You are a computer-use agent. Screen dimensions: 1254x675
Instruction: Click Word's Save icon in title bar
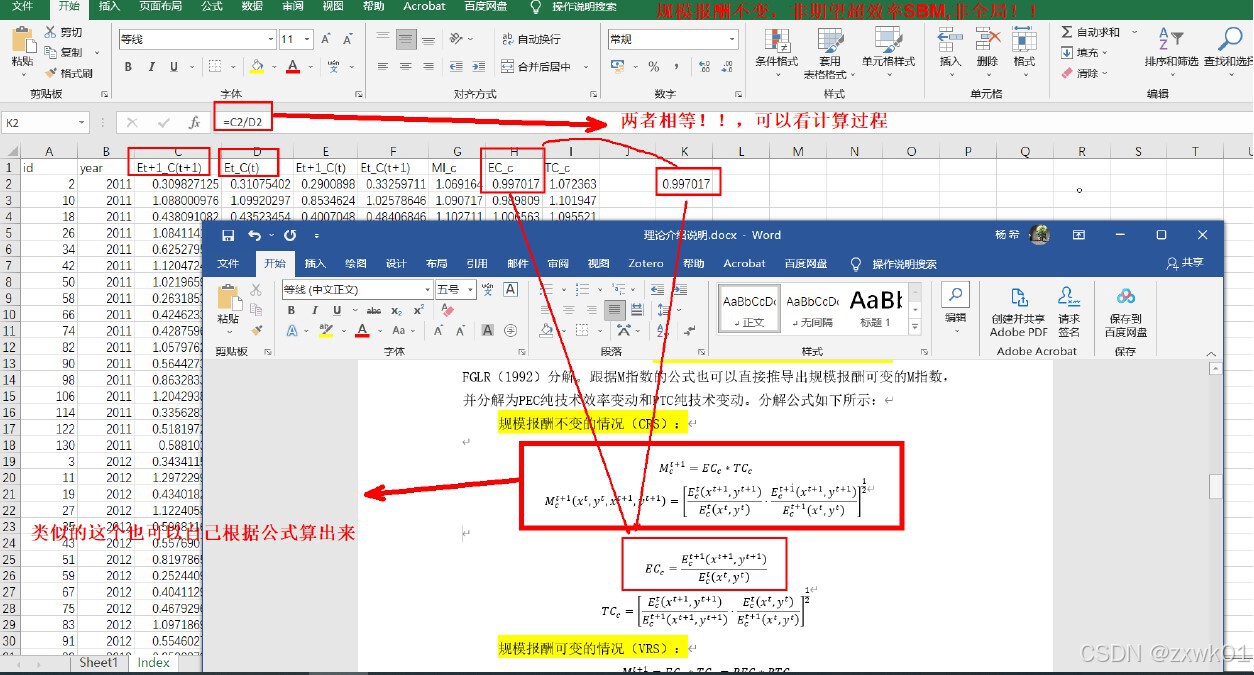click(228, 235)
